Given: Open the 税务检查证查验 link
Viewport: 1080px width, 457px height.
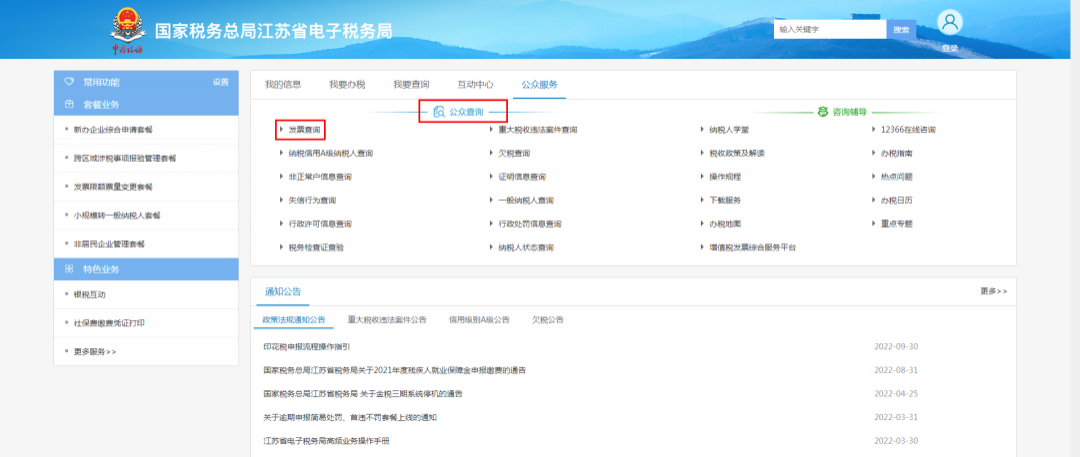Looking at the screenshot, I should 315,247.
